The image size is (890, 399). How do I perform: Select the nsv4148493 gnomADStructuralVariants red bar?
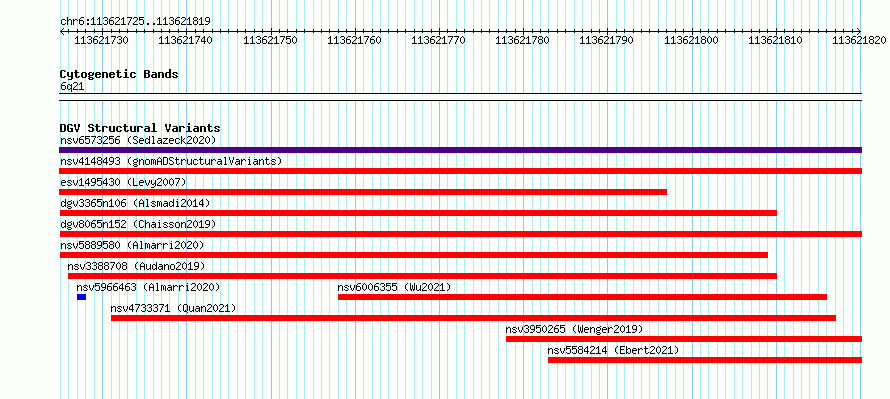460,171
